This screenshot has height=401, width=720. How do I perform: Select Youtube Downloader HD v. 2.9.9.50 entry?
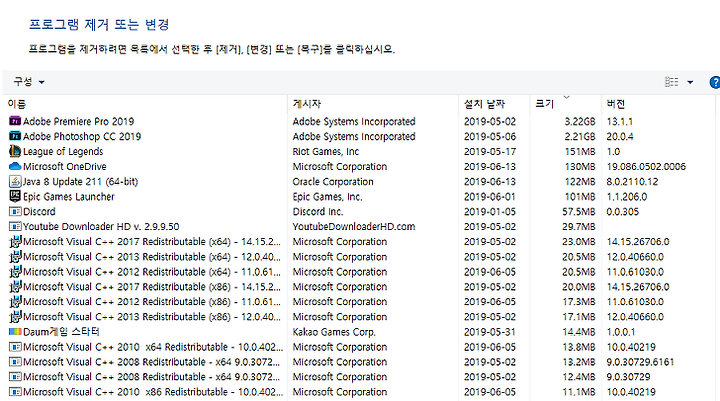coord(101,226)
